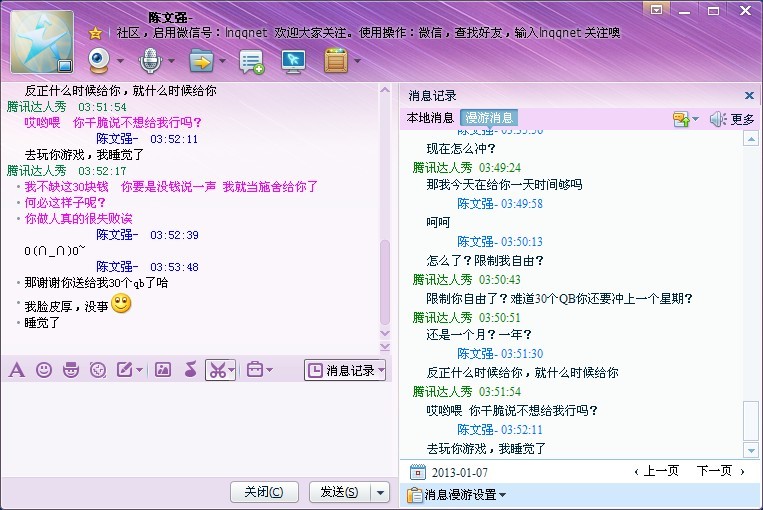Open the magic emoticon icon

tap(71, 370)
